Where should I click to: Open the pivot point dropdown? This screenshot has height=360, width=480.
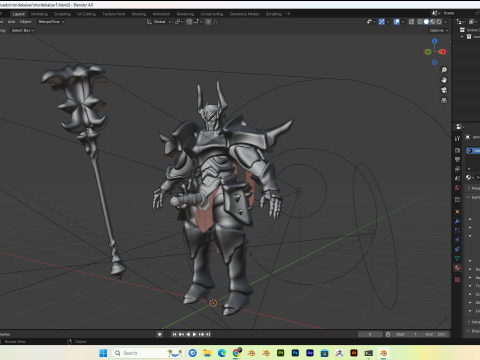[x=179, y=22]
